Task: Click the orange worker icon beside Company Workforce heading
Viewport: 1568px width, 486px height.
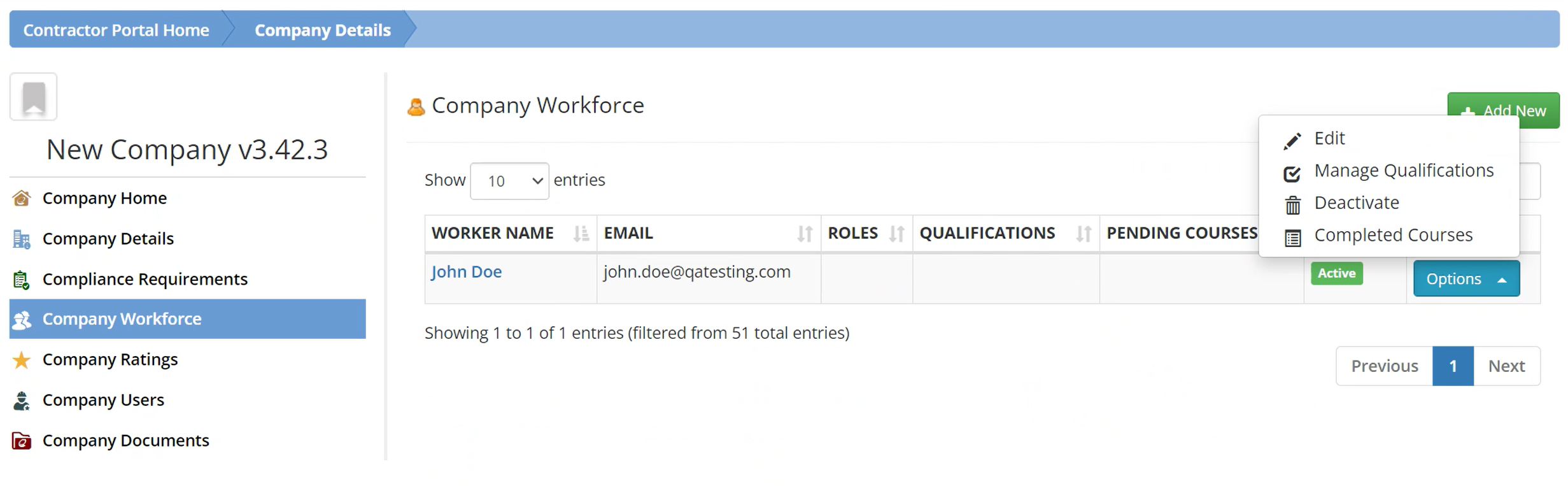Action: [x=416, y=106]
